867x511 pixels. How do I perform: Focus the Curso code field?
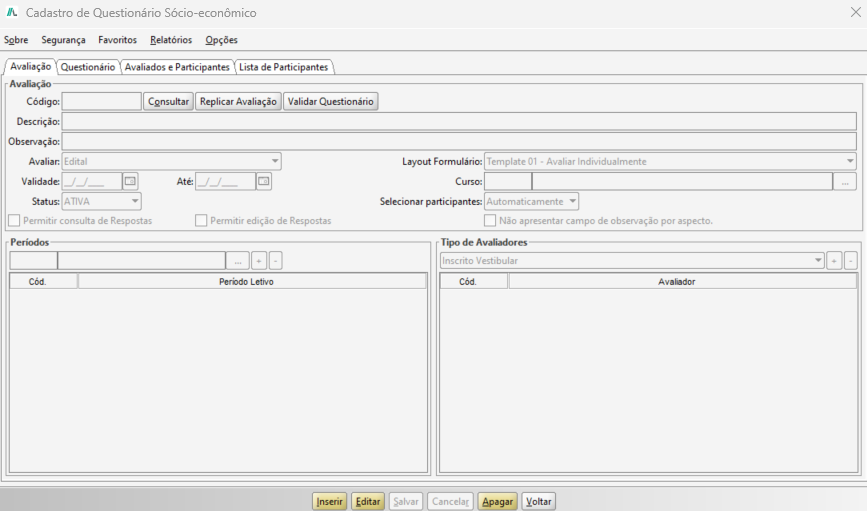[x=508, y=181]
